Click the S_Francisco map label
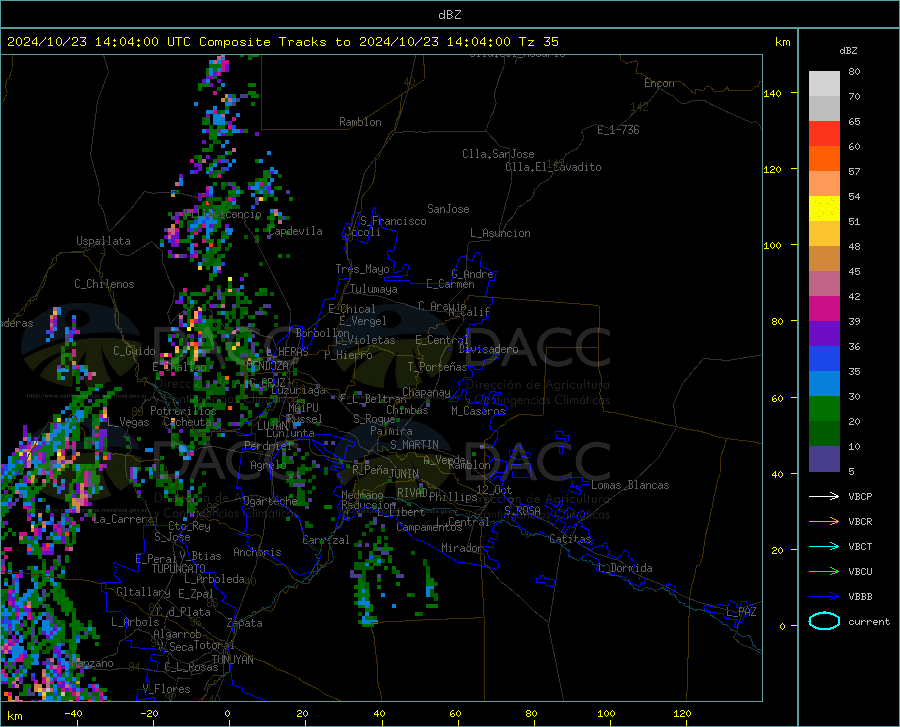Screen dimensions: 900x727 coord(393,221)
